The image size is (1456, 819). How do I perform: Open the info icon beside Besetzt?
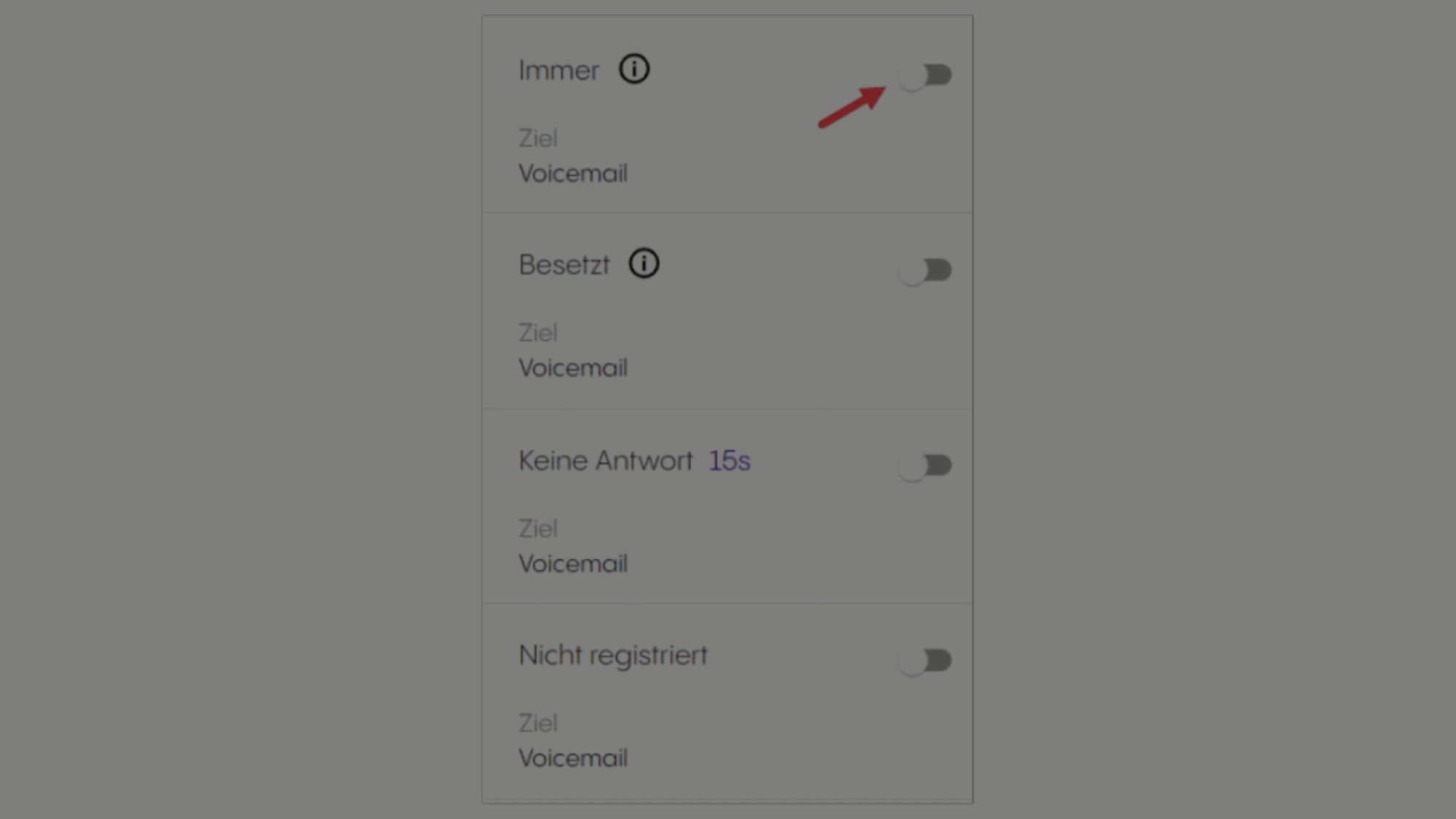(x=644, y=264)
